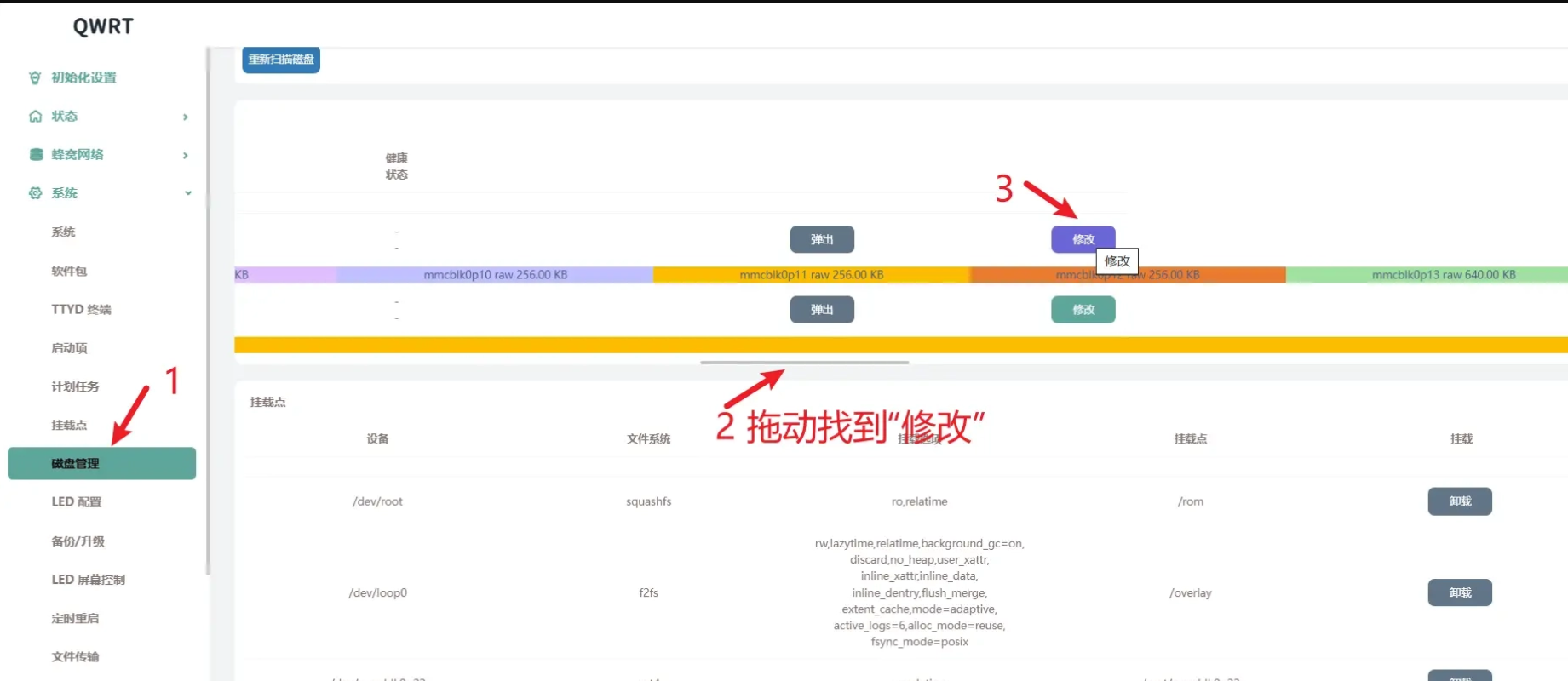Click the 初始化设置 icon in sidebar
Viewport: 1568px width, 681px height.
(35, 77)
